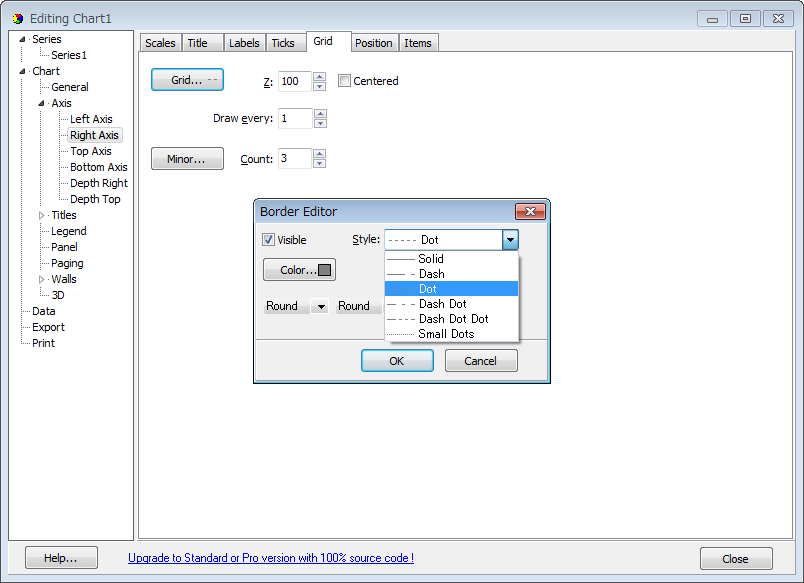Image resolution: width=804 pixels, height=583 pixels.
Task: Confirm border changes with OK
Action: [x=398, y=360]
